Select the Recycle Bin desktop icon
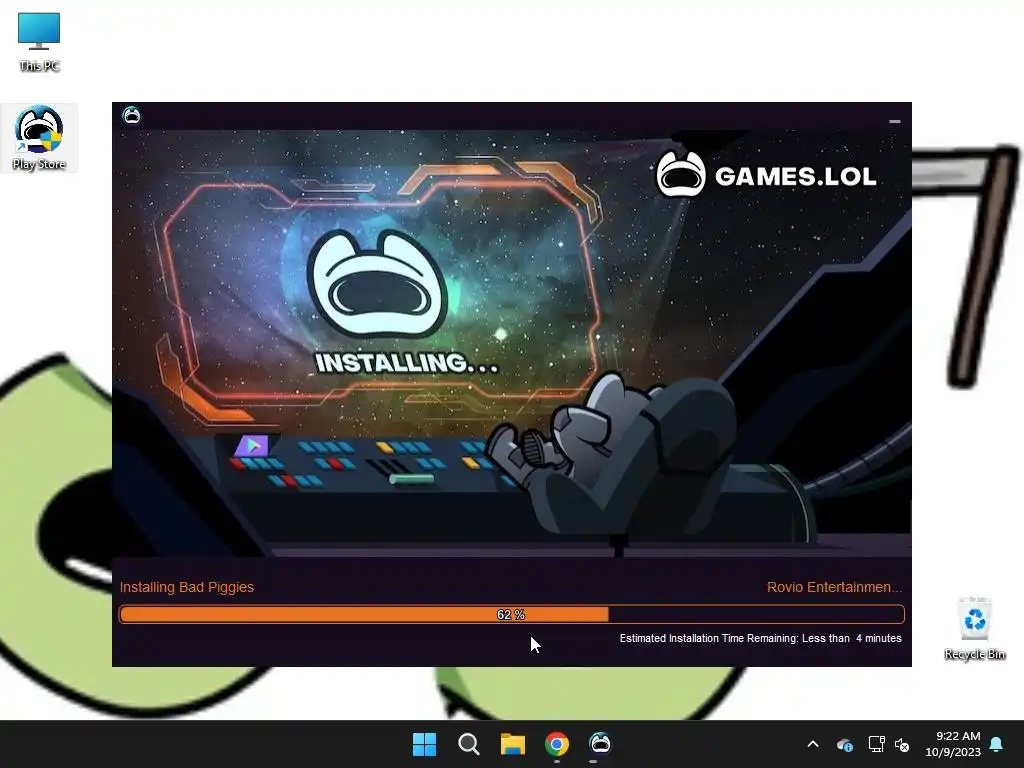 coord(974,628)
